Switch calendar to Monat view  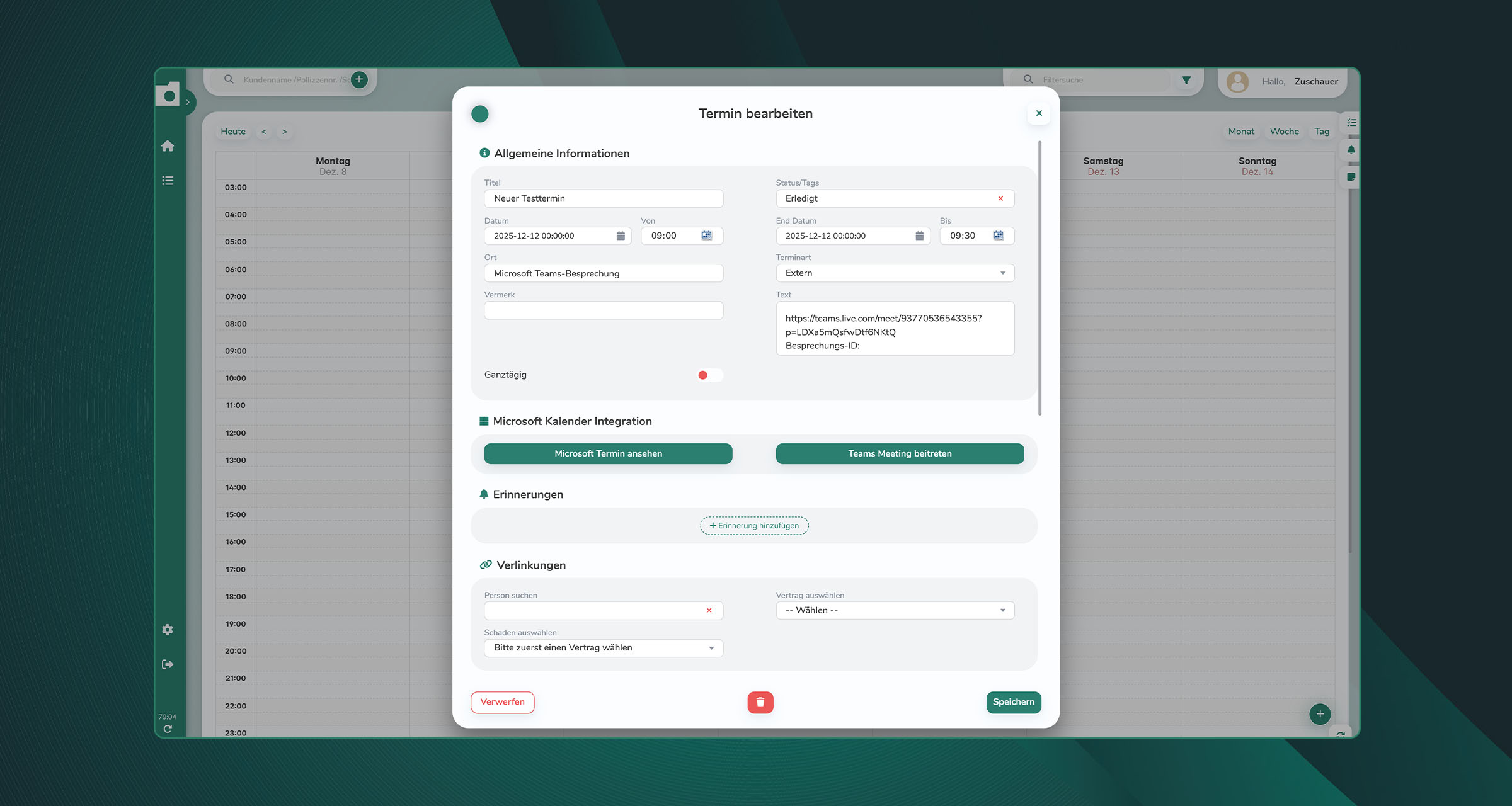pos(1240,131)
